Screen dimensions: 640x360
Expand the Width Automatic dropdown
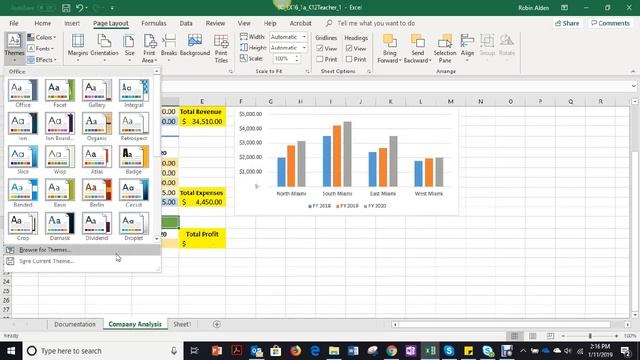[304, 37]
